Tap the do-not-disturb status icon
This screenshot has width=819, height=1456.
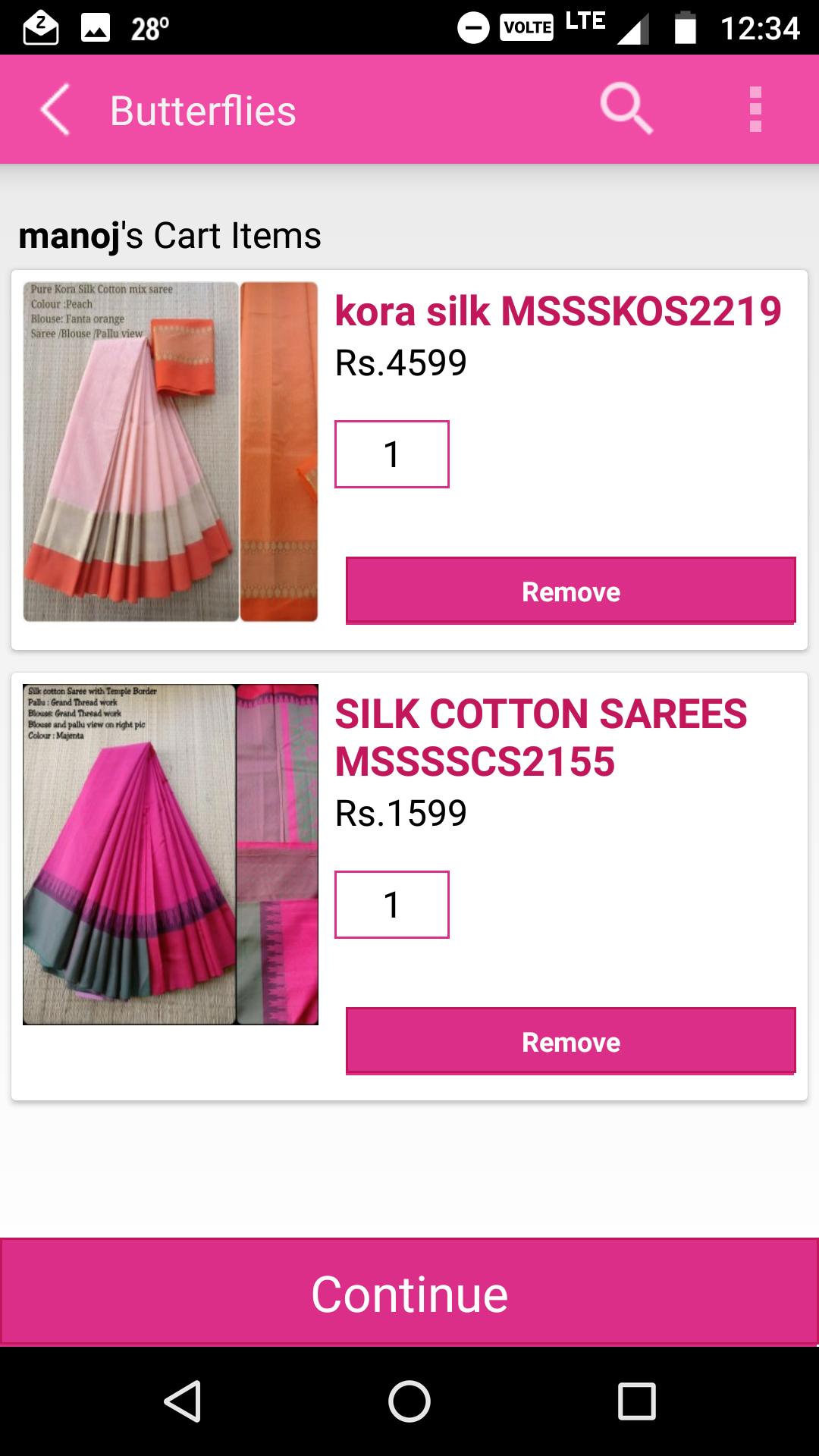tap(473, 29)
